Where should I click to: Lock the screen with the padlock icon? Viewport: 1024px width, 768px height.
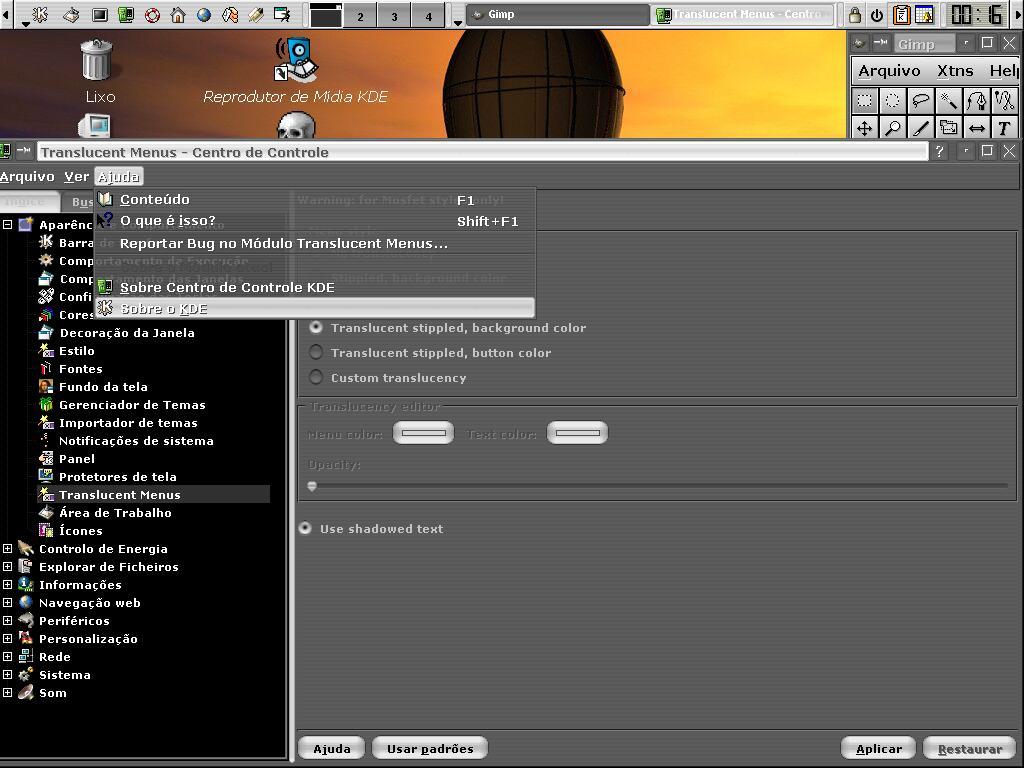(x=854, y=14)
